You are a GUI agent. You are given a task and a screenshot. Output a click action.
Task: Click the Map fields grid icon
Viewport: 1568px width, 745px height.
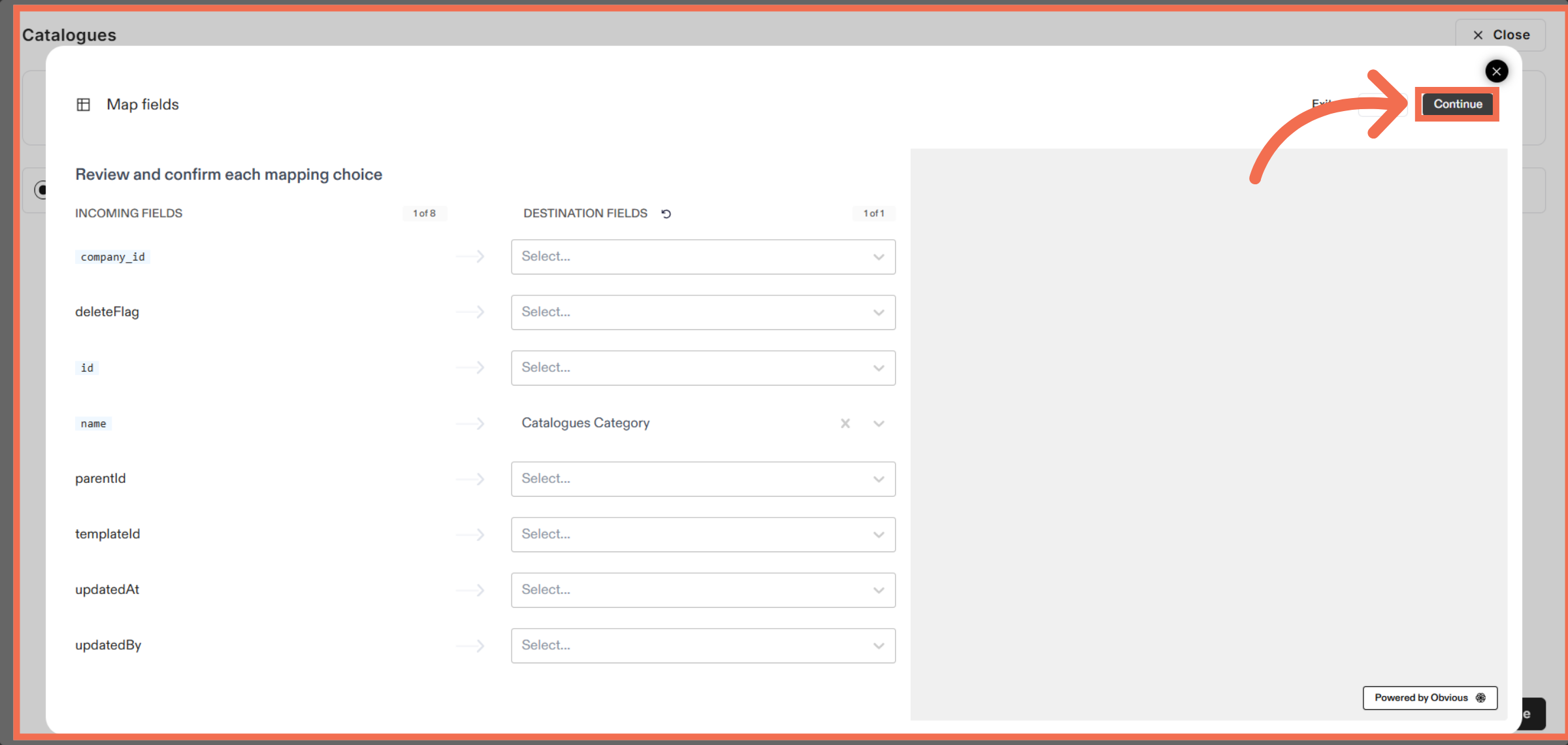83,104
